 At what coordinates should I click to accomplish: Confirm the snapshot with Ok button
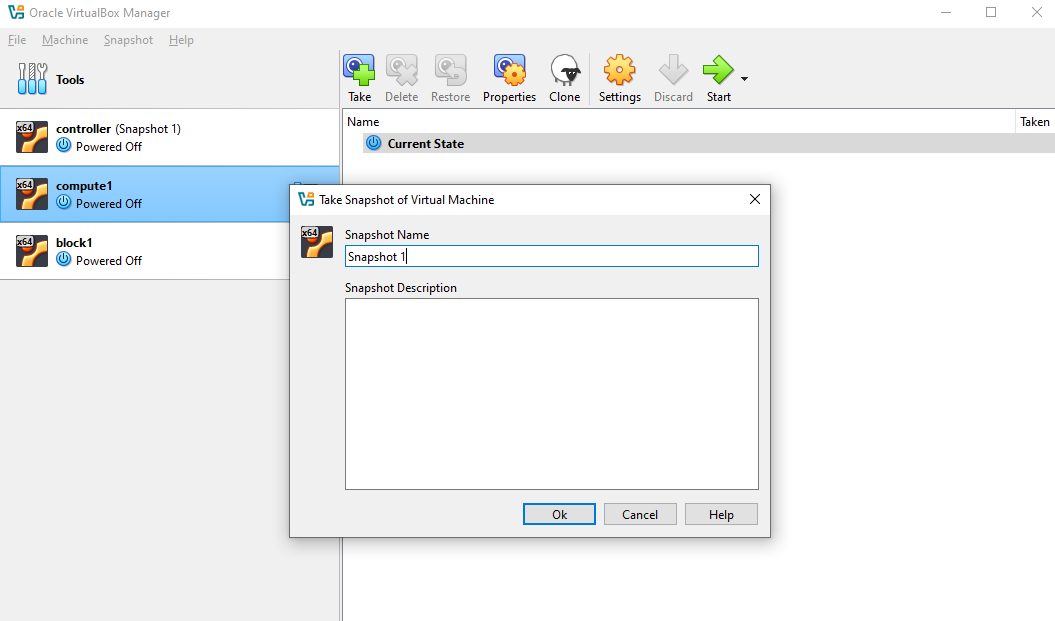point(559,514)
